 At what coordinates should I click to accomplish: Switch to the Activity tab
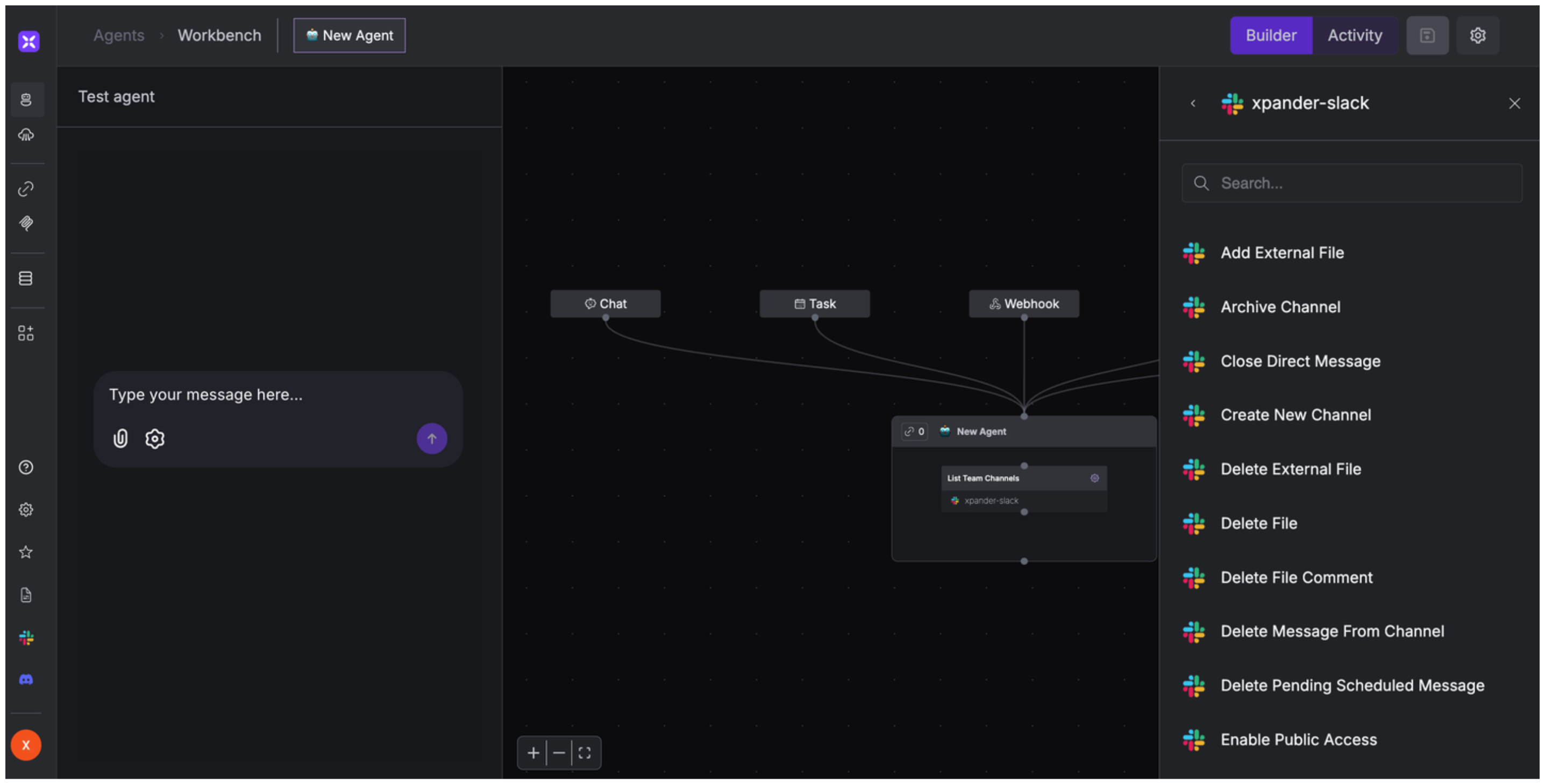pos(1354,35)
